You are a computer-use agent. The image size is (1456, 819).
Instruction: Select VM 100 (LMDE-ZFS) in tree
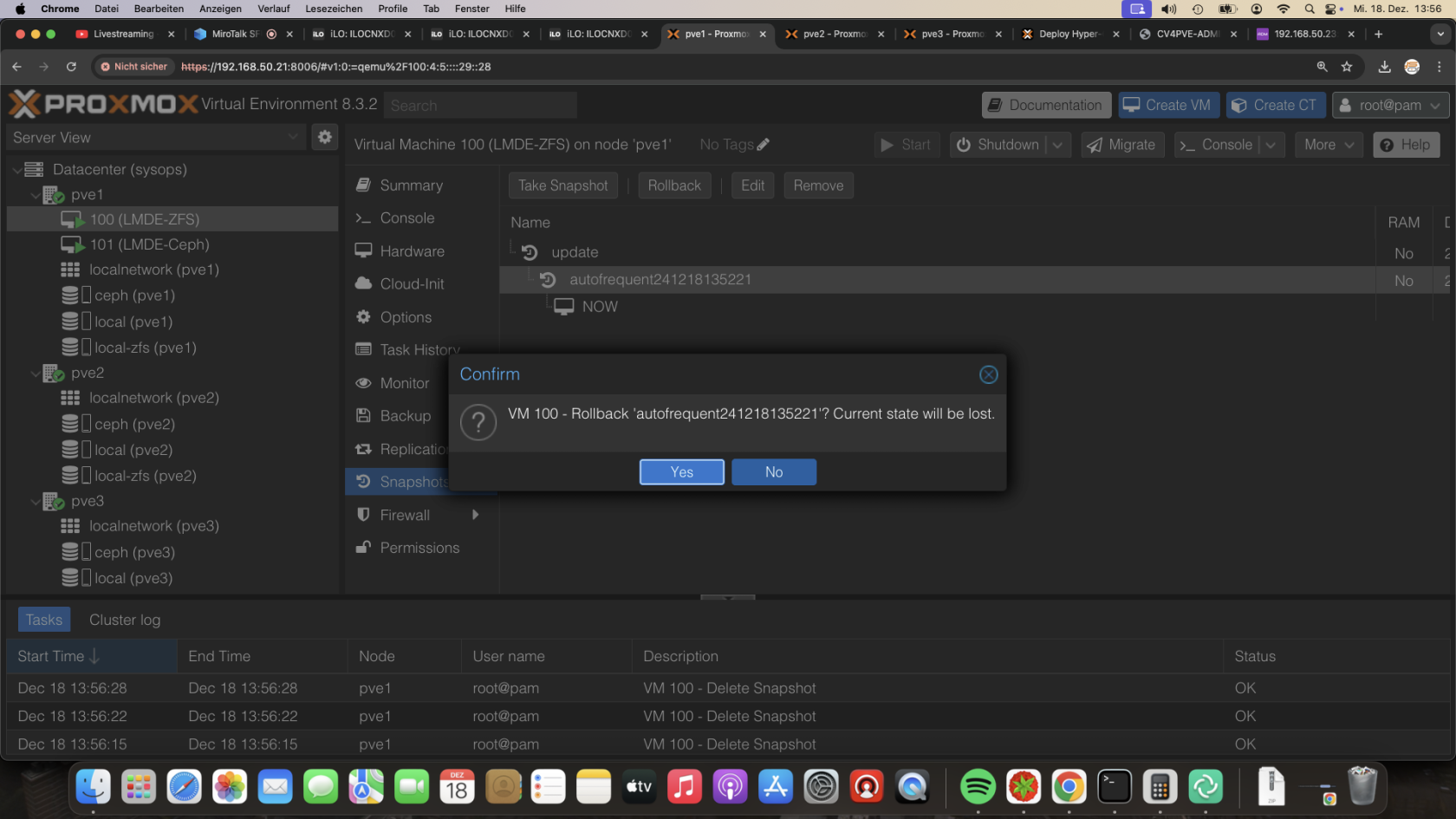[172, 219]
